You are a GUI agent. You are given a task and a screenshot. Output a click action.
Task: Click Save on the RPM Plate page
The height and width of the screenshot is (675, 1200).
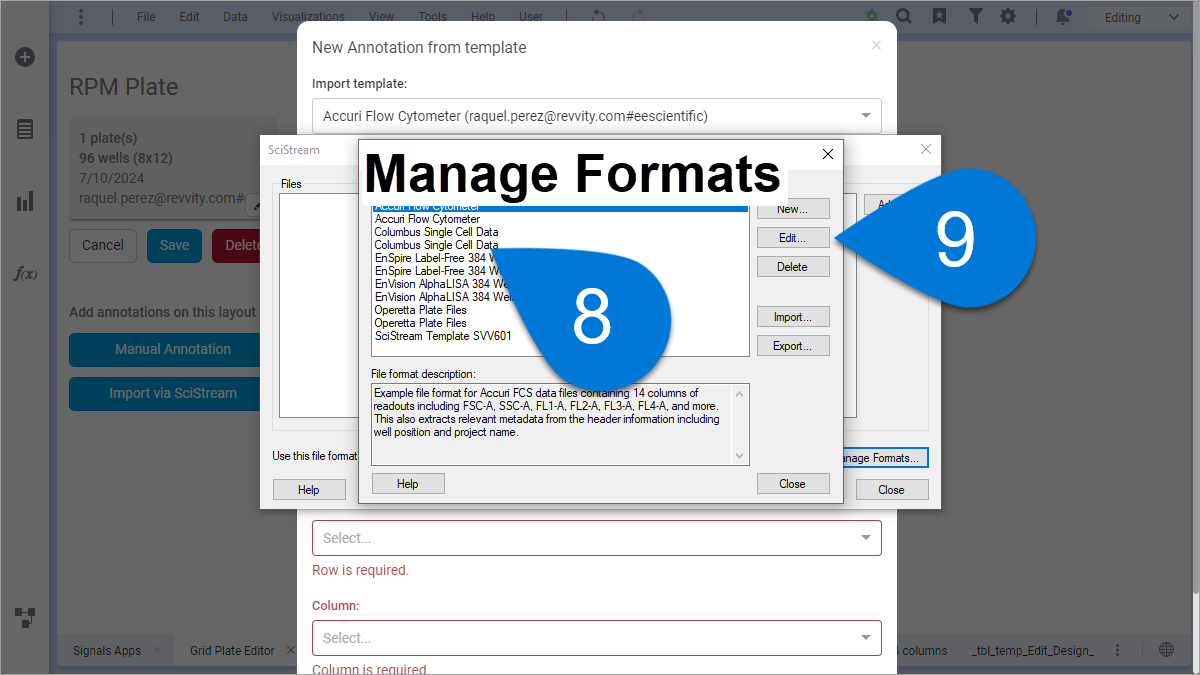coord(174,245)
